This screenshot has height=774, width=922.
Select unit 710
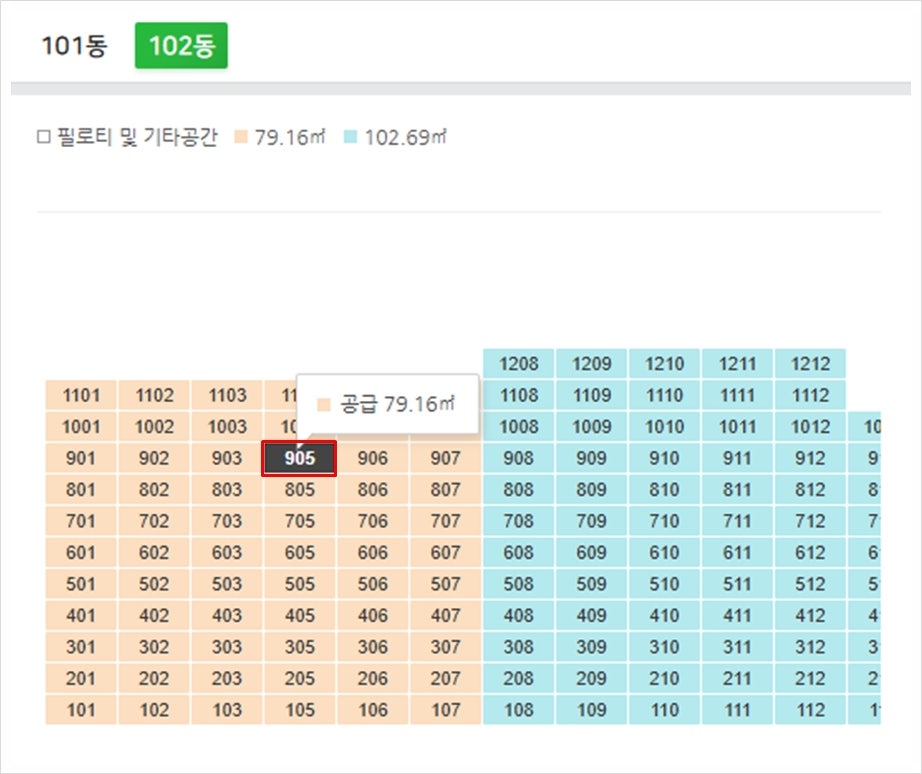(x=664, y=521)
